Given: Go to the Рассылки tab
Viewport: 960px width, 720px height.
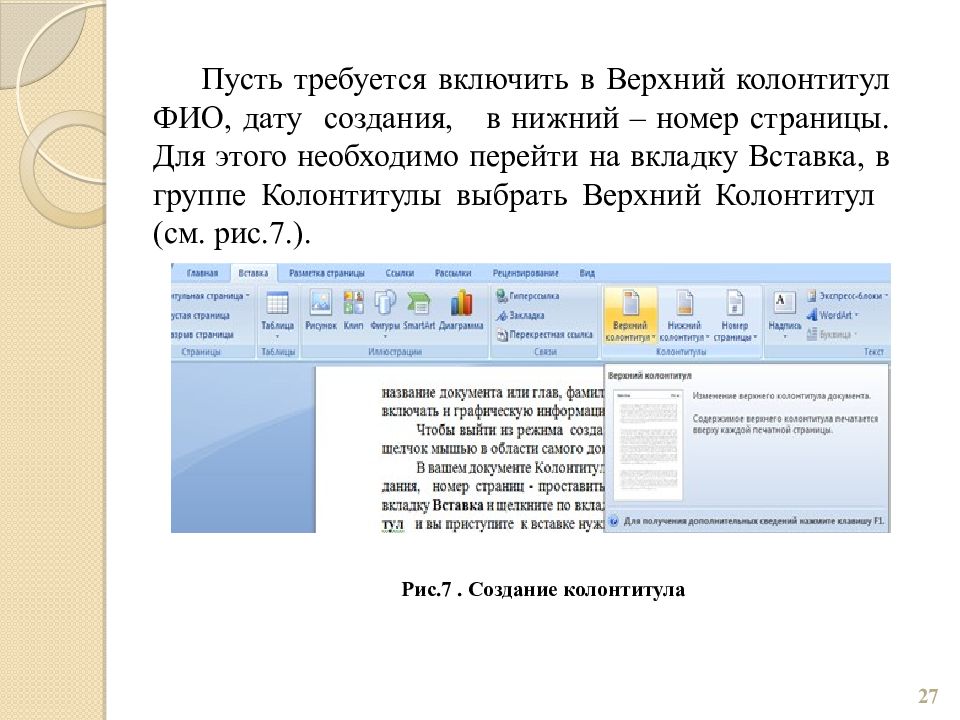Looking at the screenshot, I should tap(453, 273).
